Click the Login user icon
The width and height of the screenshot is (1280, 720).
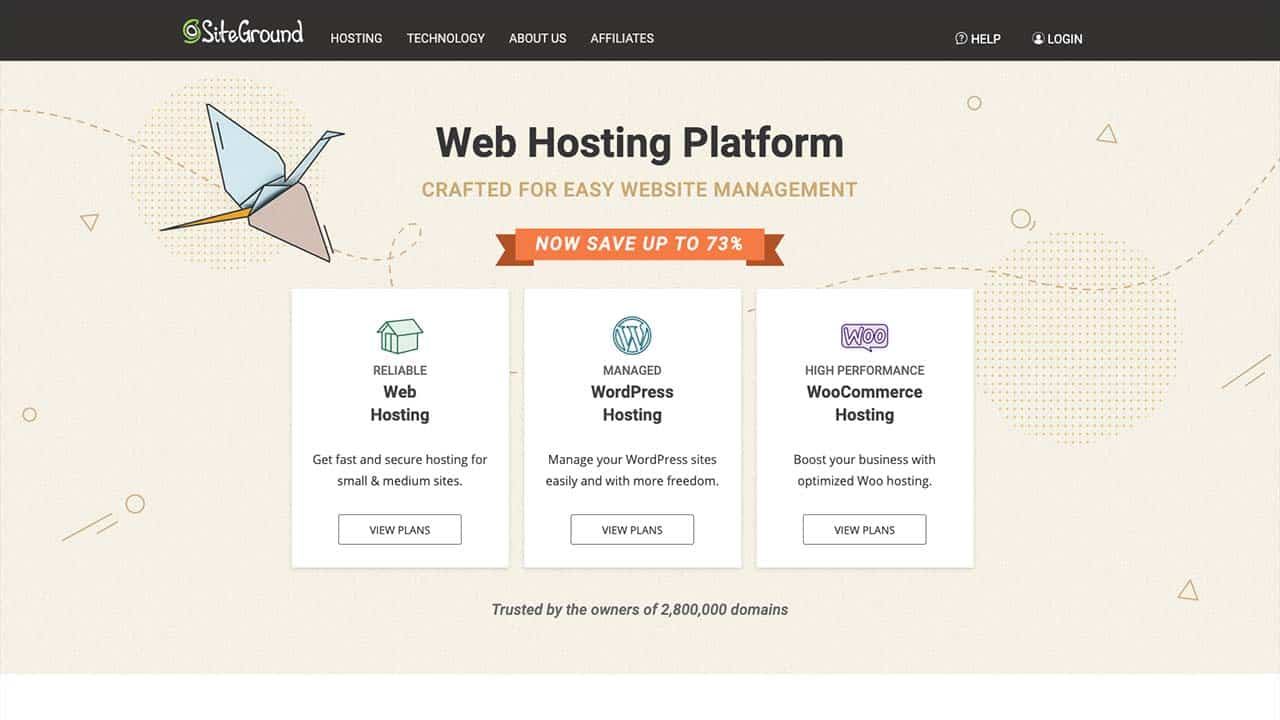point(1036,38)
